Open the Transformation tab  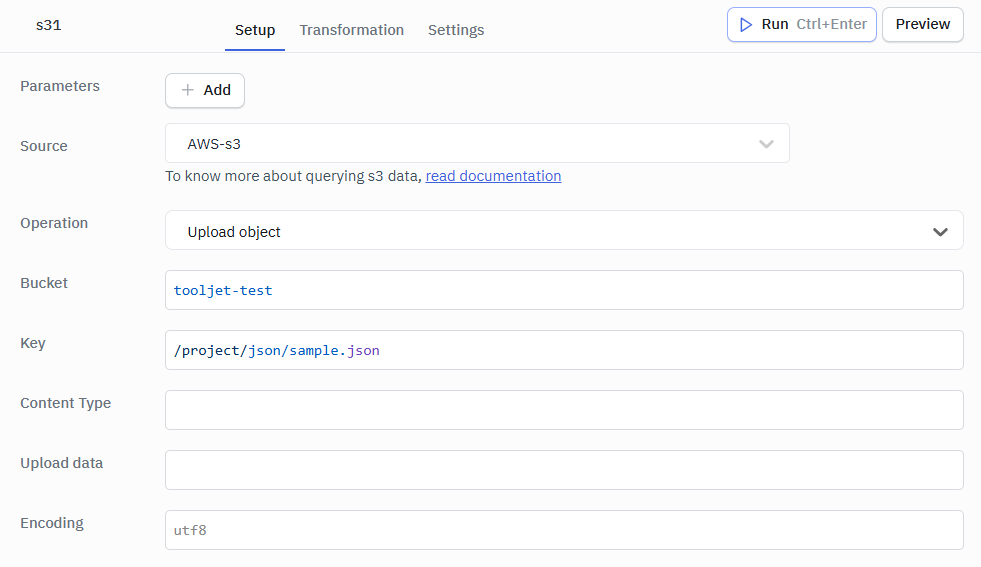351,30
